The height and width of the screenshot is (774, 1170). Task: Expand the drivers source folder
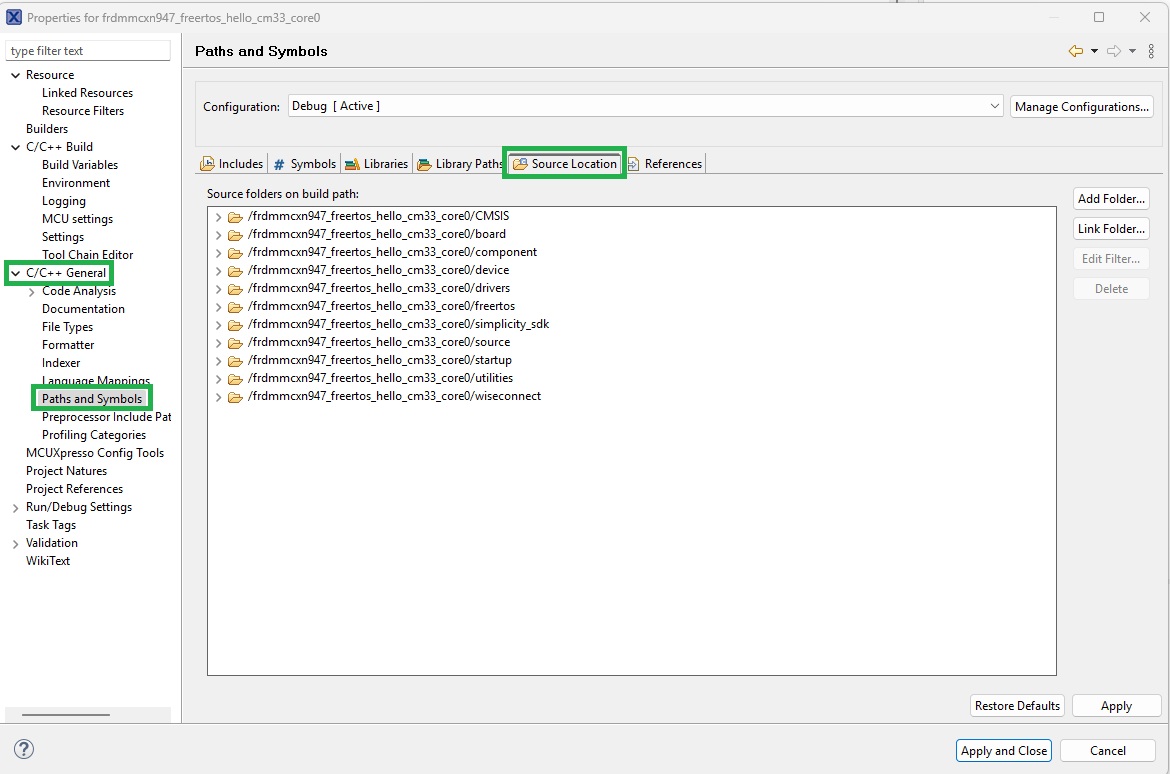[x=218, y=287]
